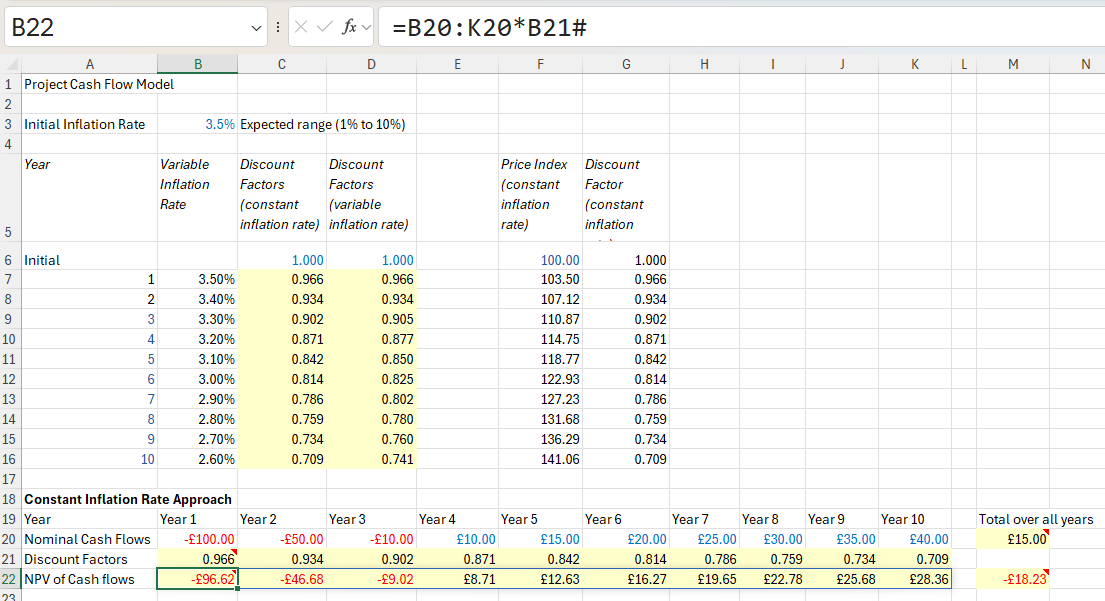
Task: Select column B header
Action: (x=197, y=65)
